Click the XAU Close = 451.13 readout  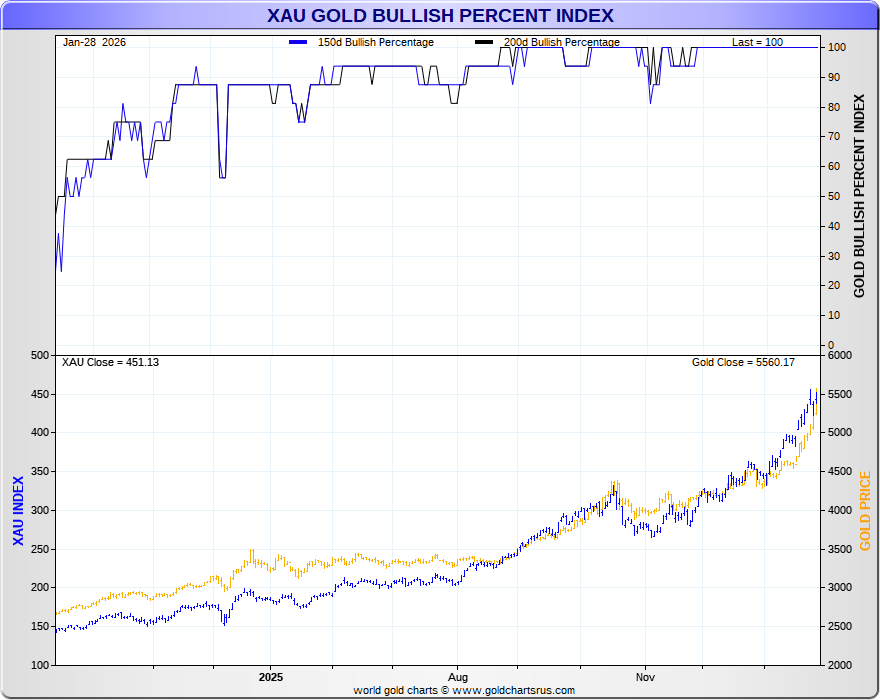110,362
